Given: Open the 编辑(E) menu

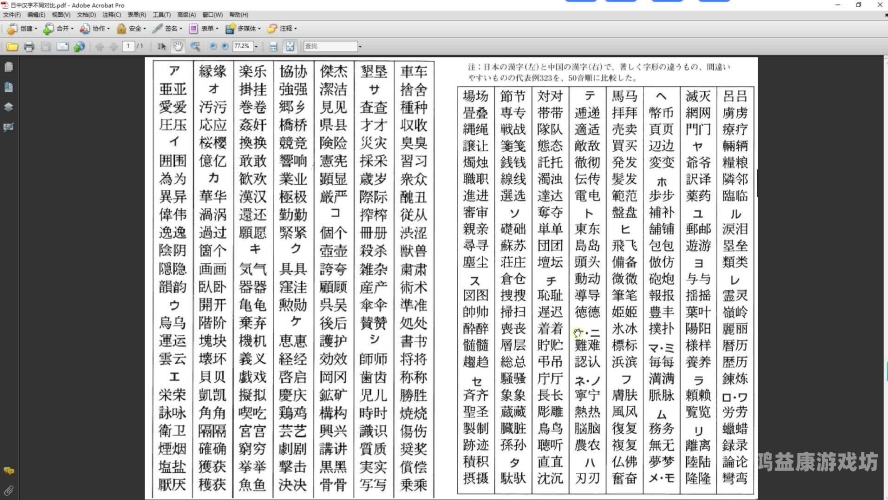Looking at the screenshot, I should click(36, 15).
